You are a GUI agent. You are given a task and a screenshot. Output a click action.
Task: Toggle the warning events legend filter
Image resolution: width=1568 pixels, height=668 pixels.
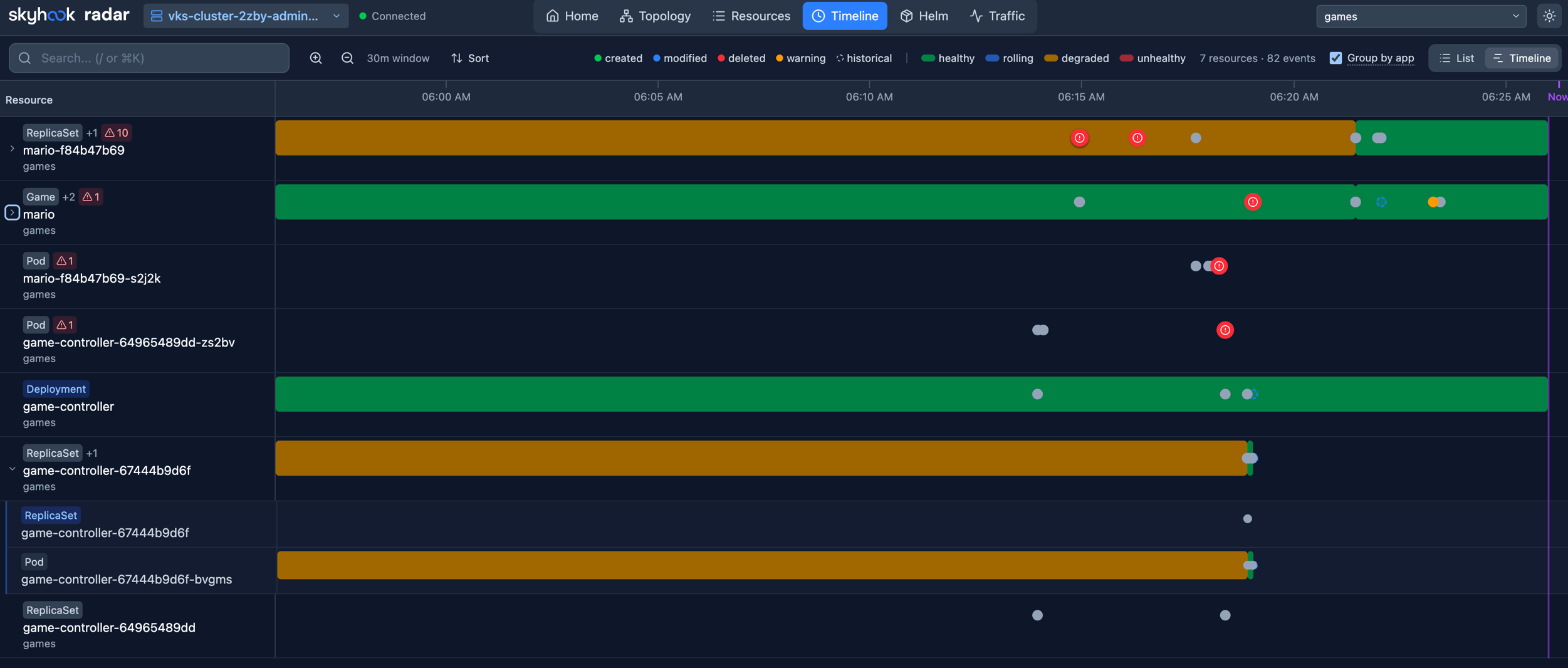point(800,58)
